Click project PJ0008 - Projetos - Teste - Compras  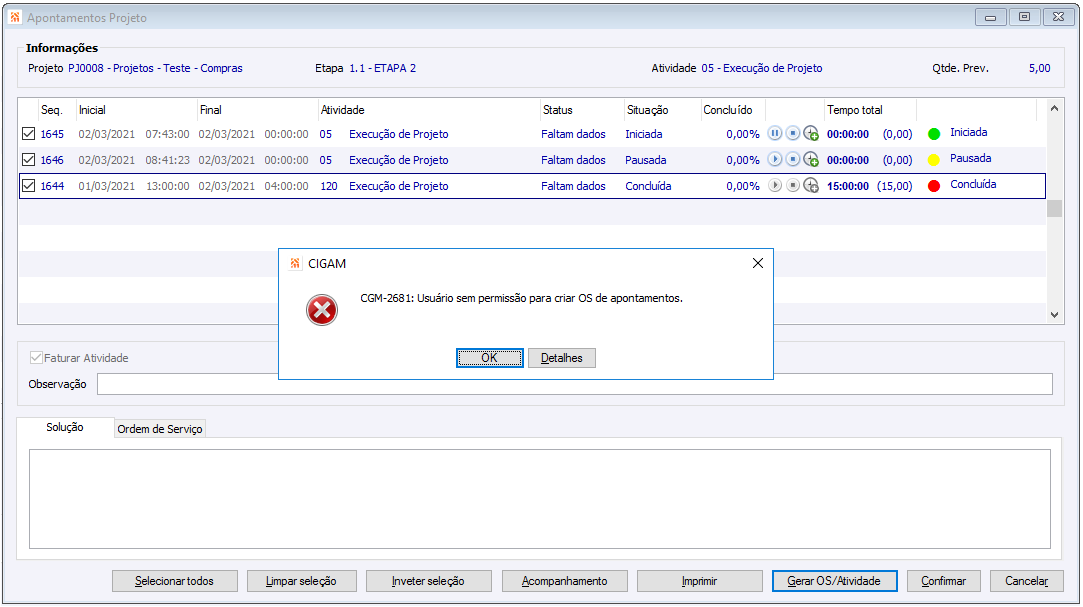(155, 68)
